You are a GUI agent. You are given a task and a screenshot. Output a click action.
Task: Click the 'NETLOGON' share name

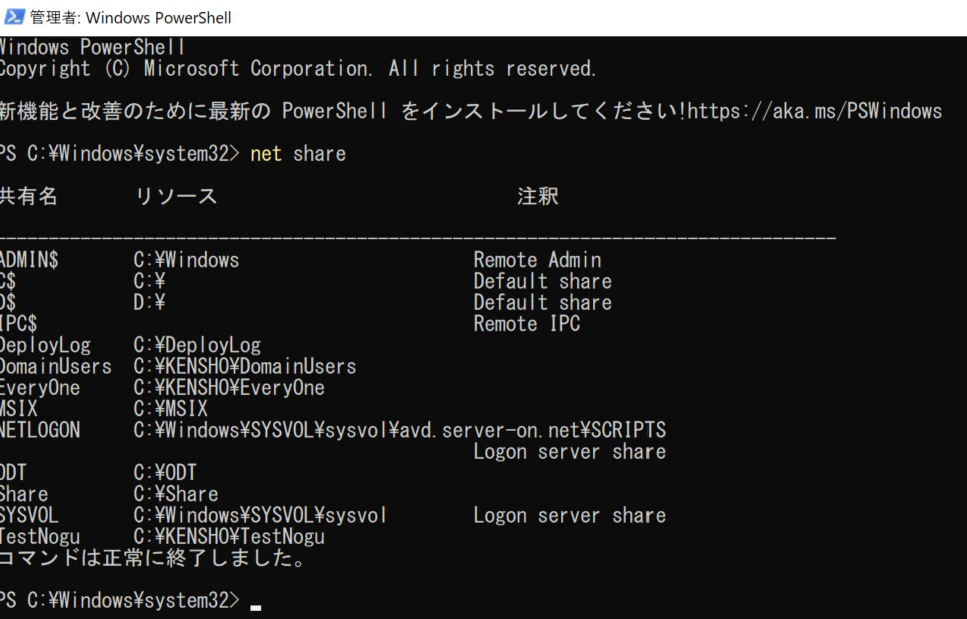40,430
